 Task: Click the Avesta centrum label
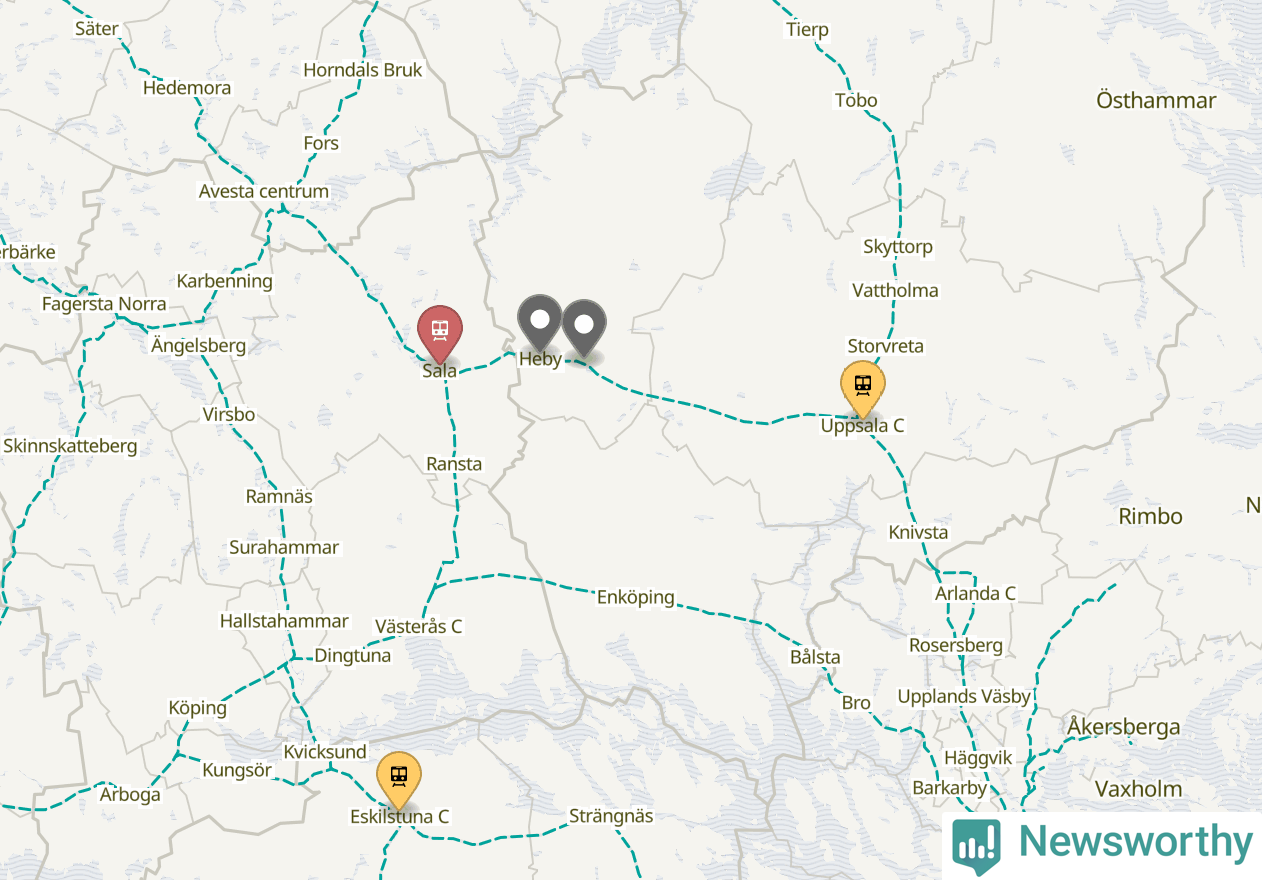(x=264, y=191)
